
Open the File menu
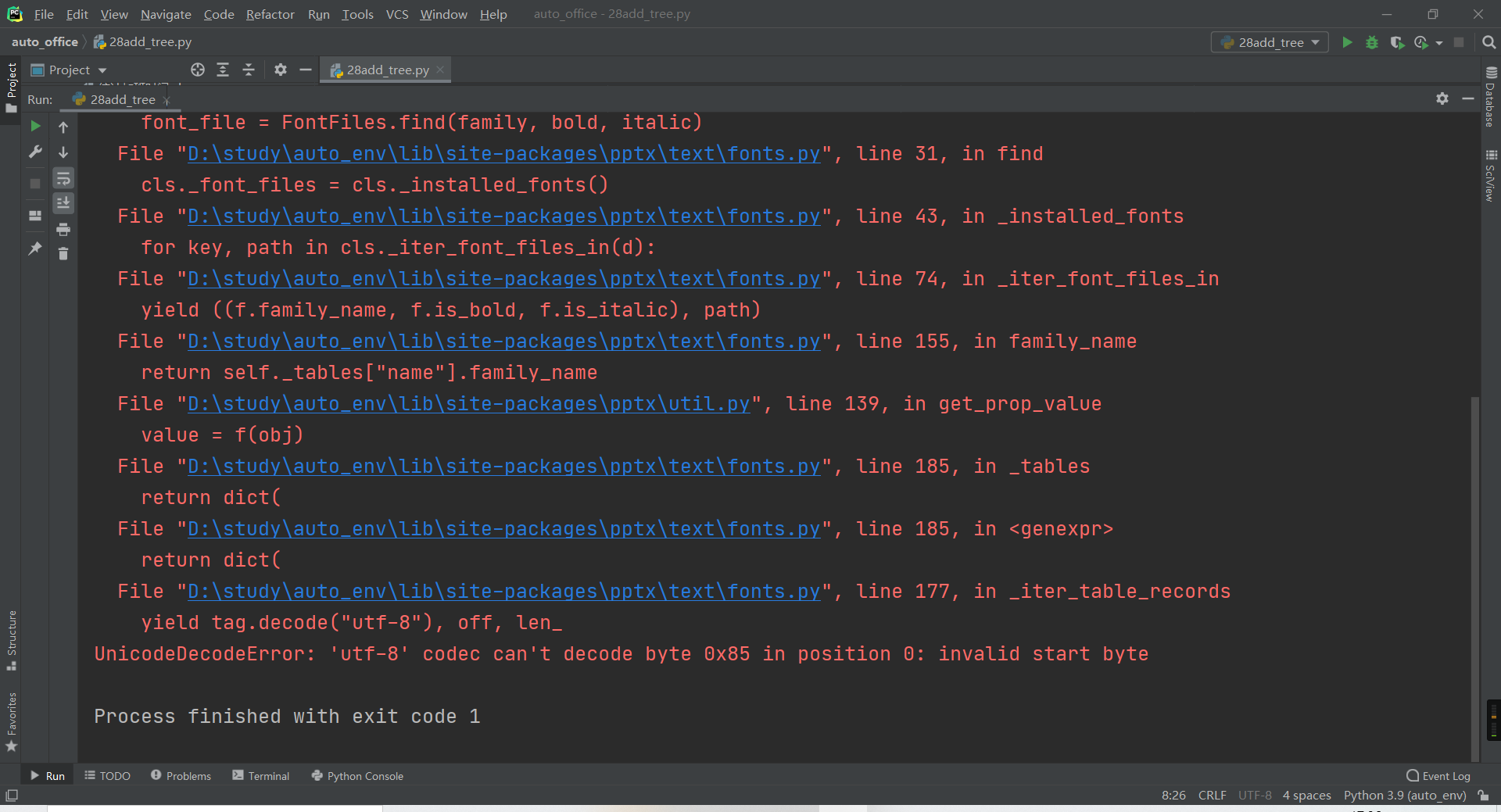(x=44, y=14)
